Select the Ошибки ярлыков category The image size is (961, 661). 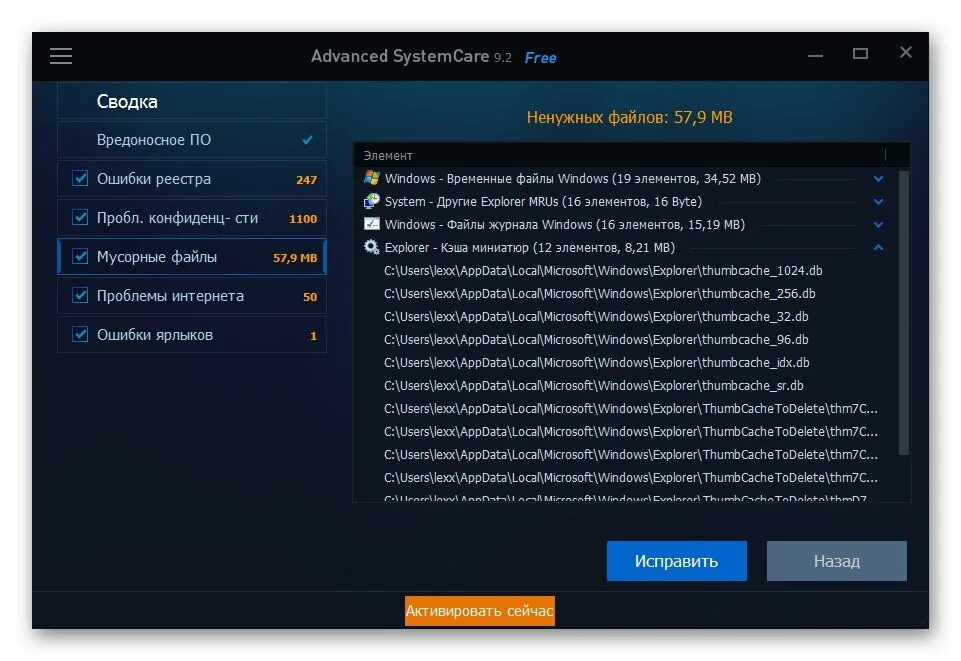click(x=192, y=334)
